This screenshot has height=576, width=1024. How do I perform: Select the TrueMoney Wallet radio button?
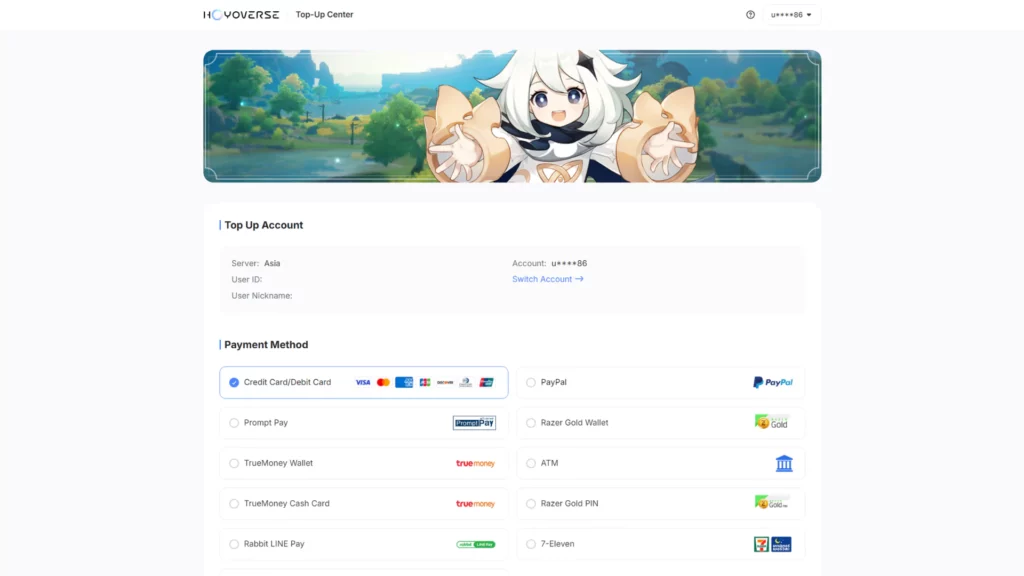click(x=234, y=464)
